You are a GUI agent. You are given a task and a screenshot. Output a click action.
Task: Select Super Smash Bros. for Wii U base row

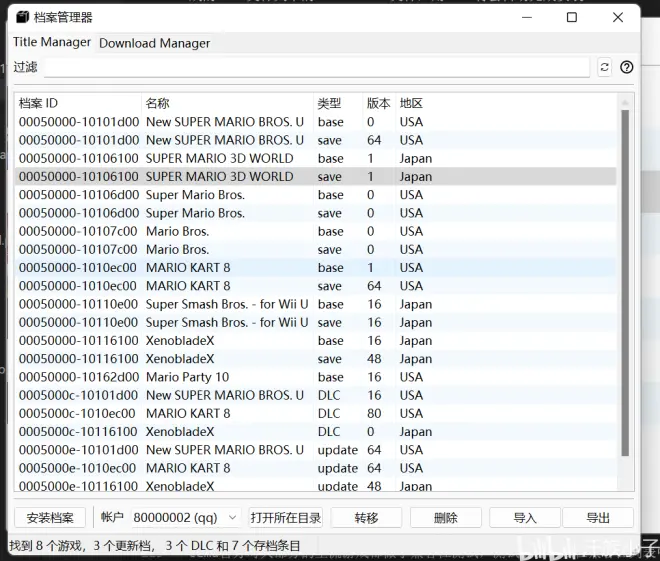[x=316, y=304]
